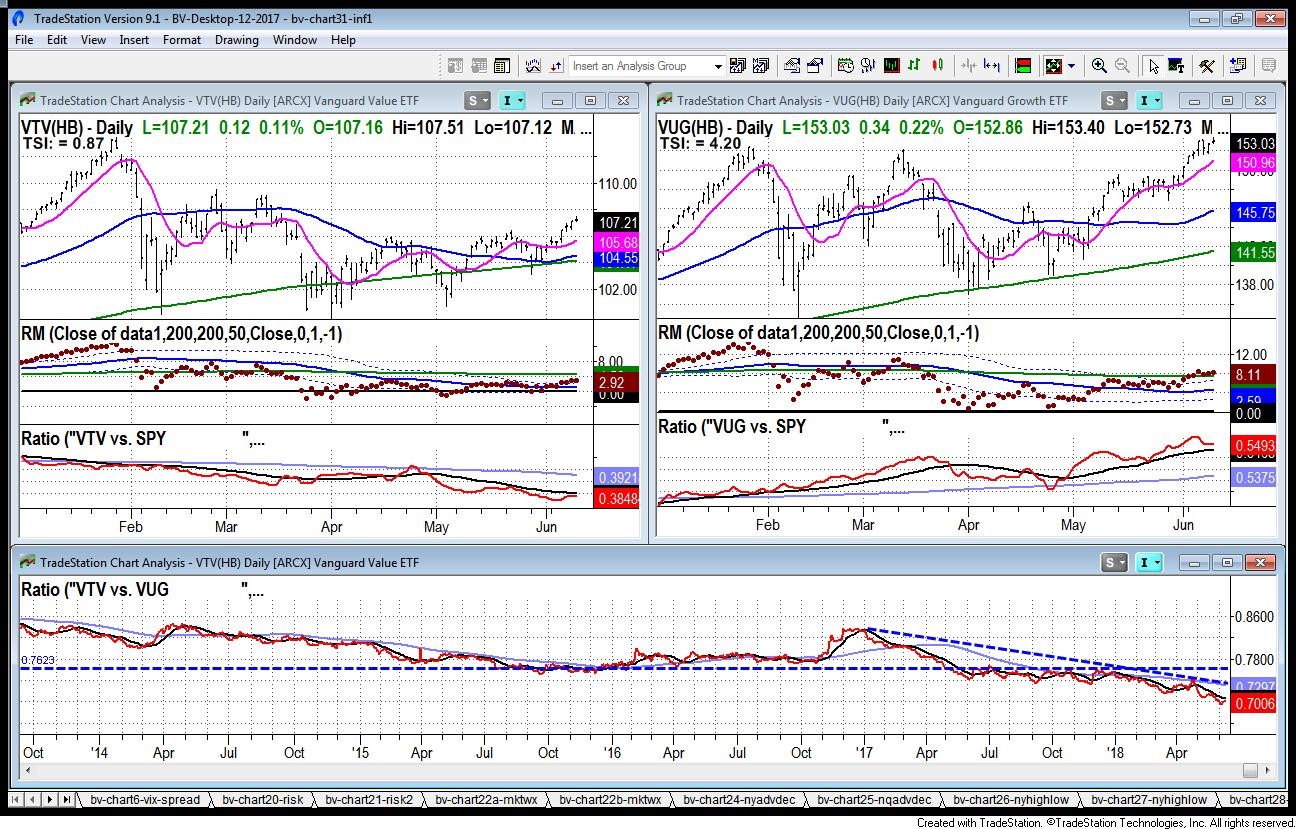Open the Format menu

coord(182,40)
